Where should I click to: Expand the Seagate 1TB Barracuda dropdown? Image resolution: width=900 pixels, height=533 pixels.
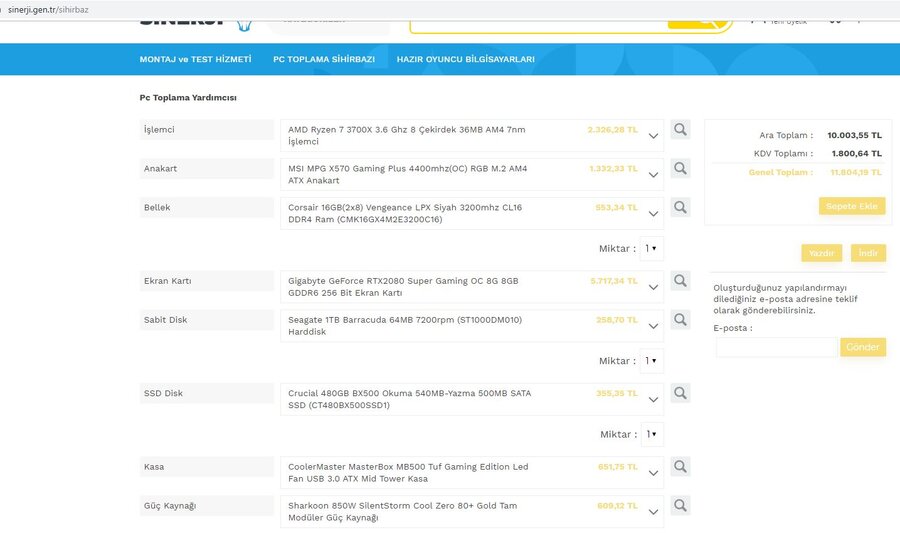point(653,326)
